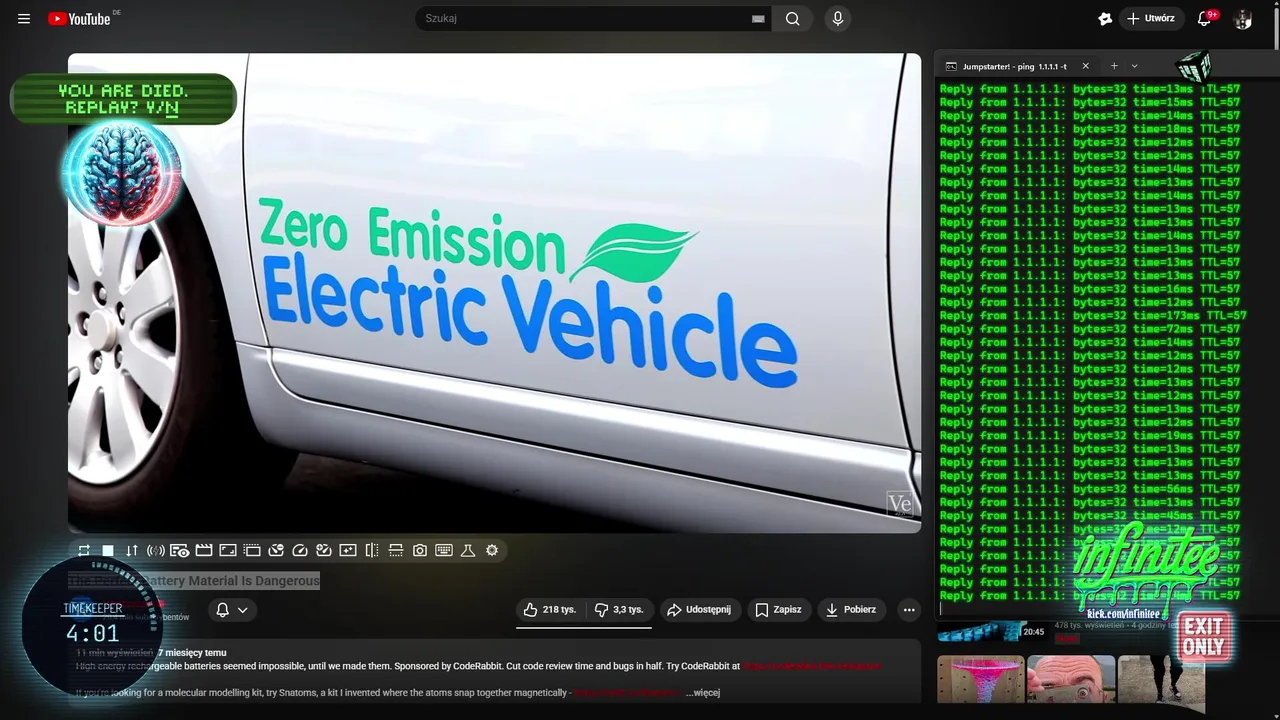The image size is (1280, 720).
Task: Open the notifications bell in header
Action: pos(1205,19)
